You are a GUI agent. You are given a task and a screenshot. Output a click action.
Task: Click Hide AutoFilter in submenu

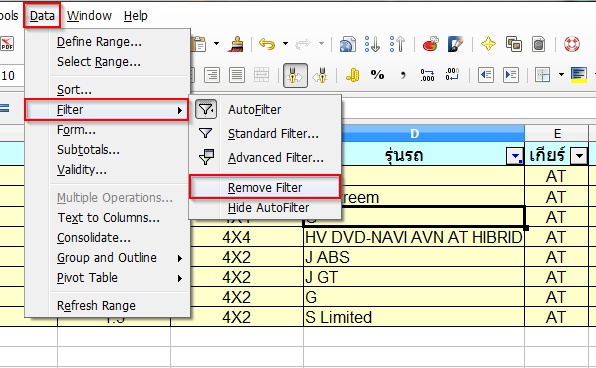pyautogui.click(x=265, y=208)
